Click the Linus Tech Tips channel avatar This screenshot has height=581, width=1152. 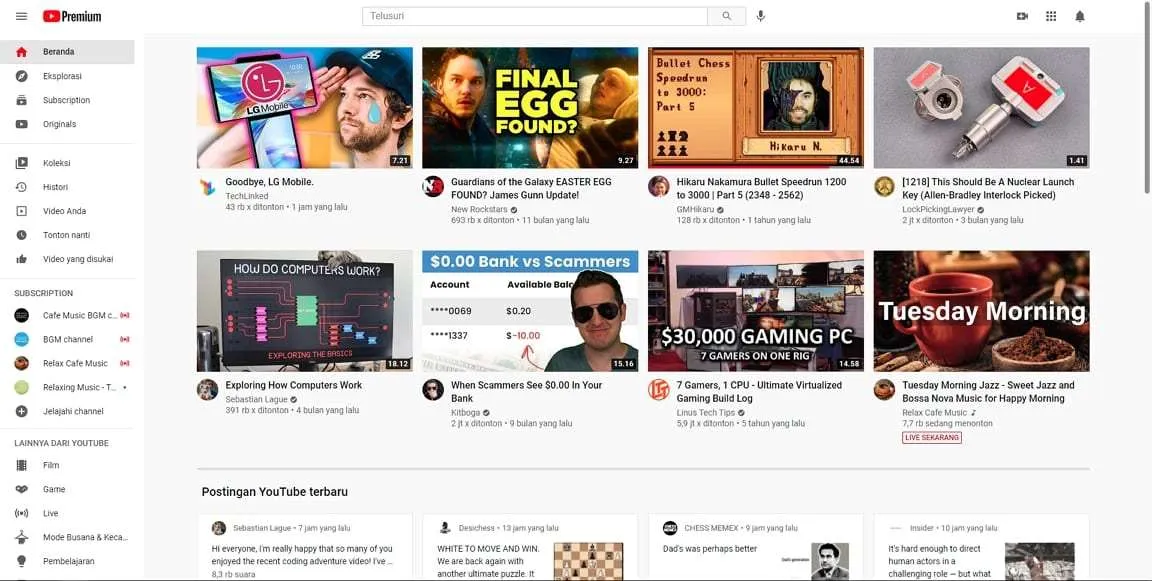point(658,390)
